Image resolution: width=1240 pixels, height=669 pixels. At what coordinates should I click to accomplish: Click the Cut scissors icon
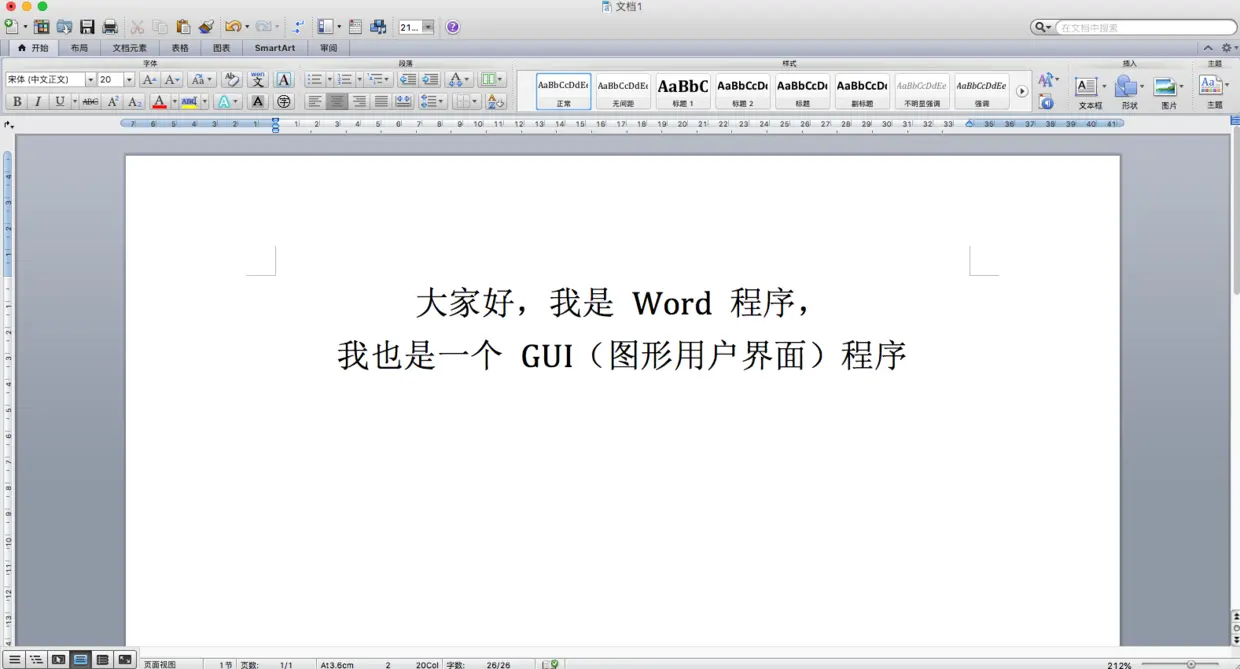pos(137,27)
